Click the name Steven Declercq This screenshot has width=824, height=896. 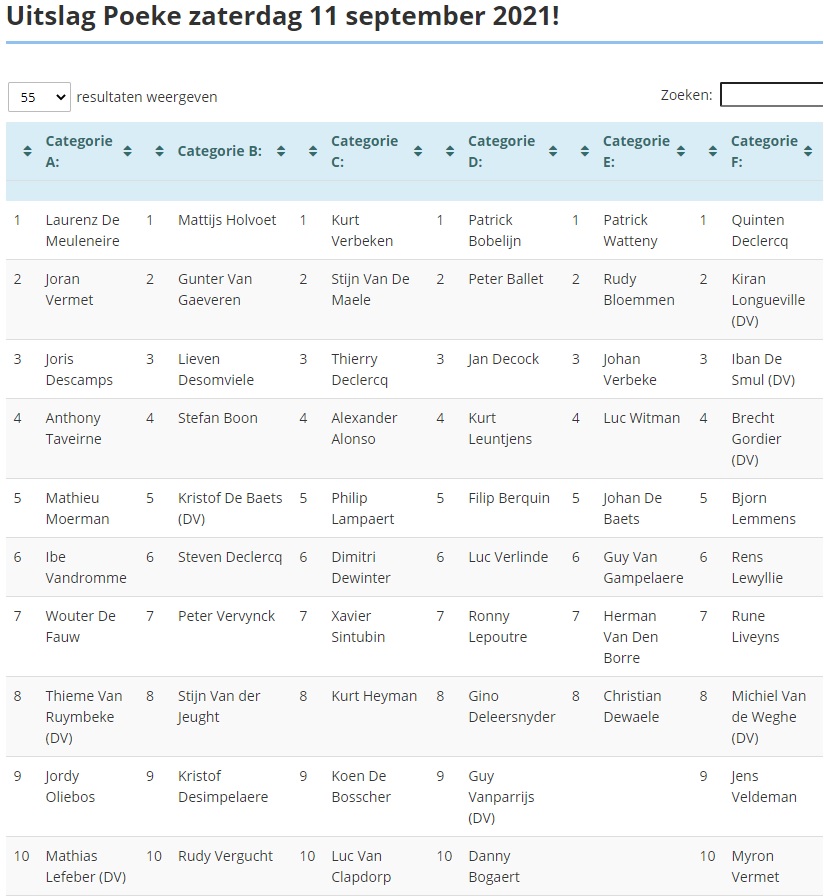pyautogui.click(x=230, y=557)
